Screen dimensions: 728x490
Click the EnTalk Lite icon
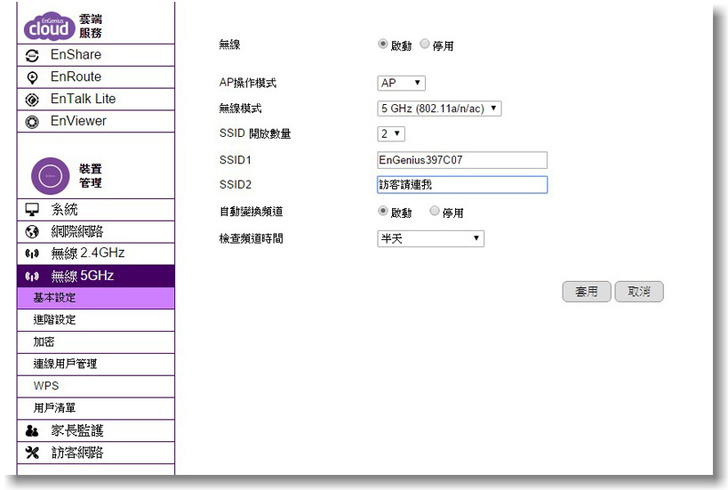[32, 99]
